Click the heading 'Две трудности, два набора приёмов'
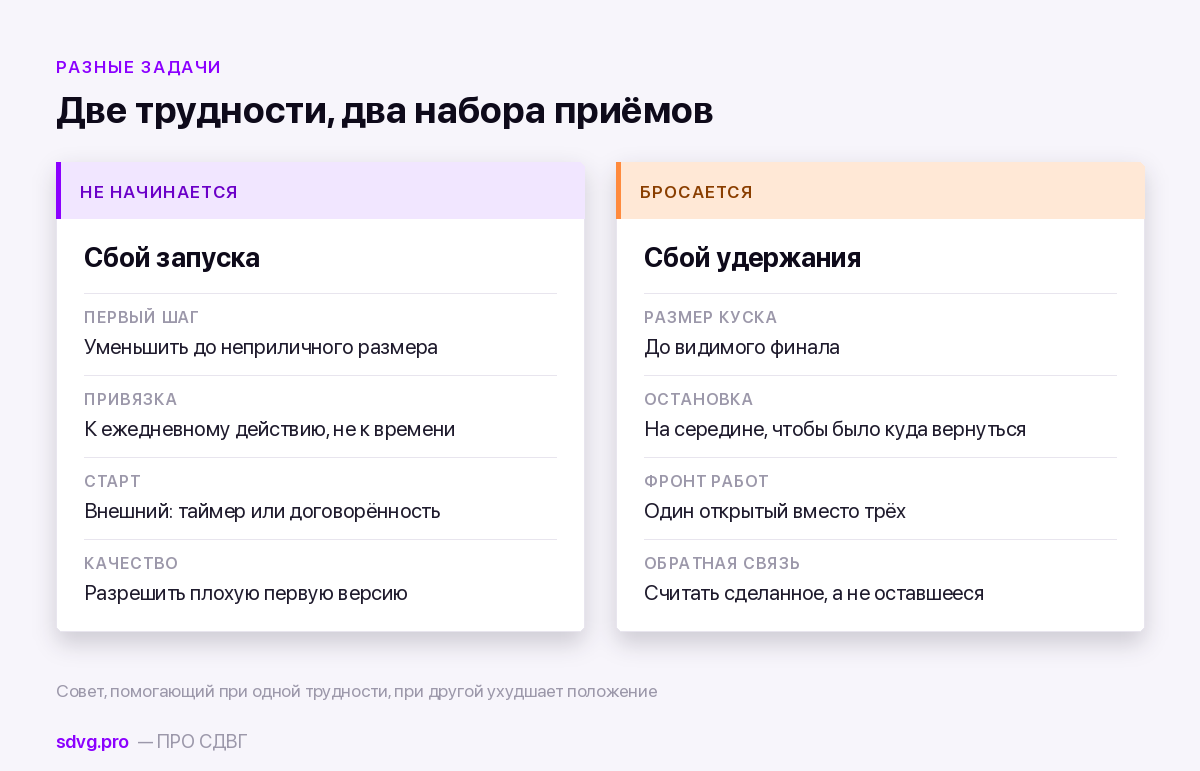The image size is (1200, 771). pos(384,111)
